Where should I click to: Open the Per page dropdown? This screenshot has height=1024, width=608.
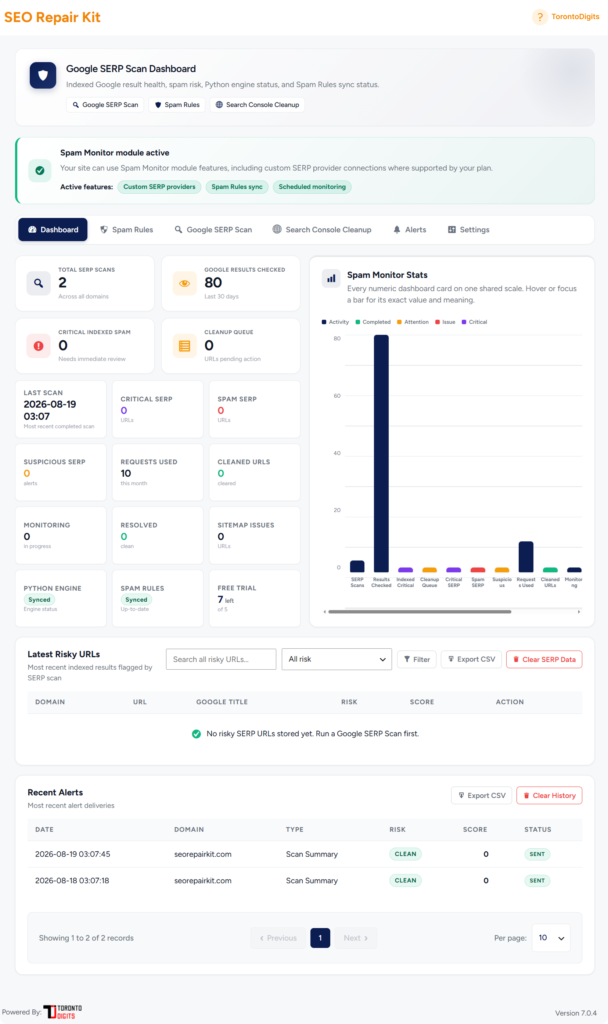[551, 938]
